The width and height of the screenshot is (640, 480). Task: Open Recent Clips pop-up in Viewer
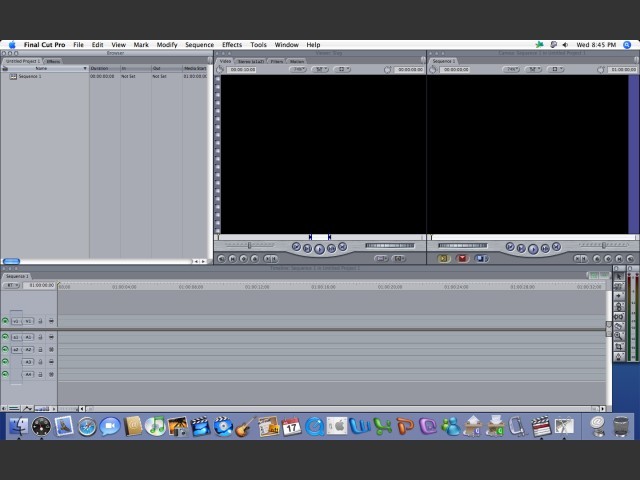point(380,258)
